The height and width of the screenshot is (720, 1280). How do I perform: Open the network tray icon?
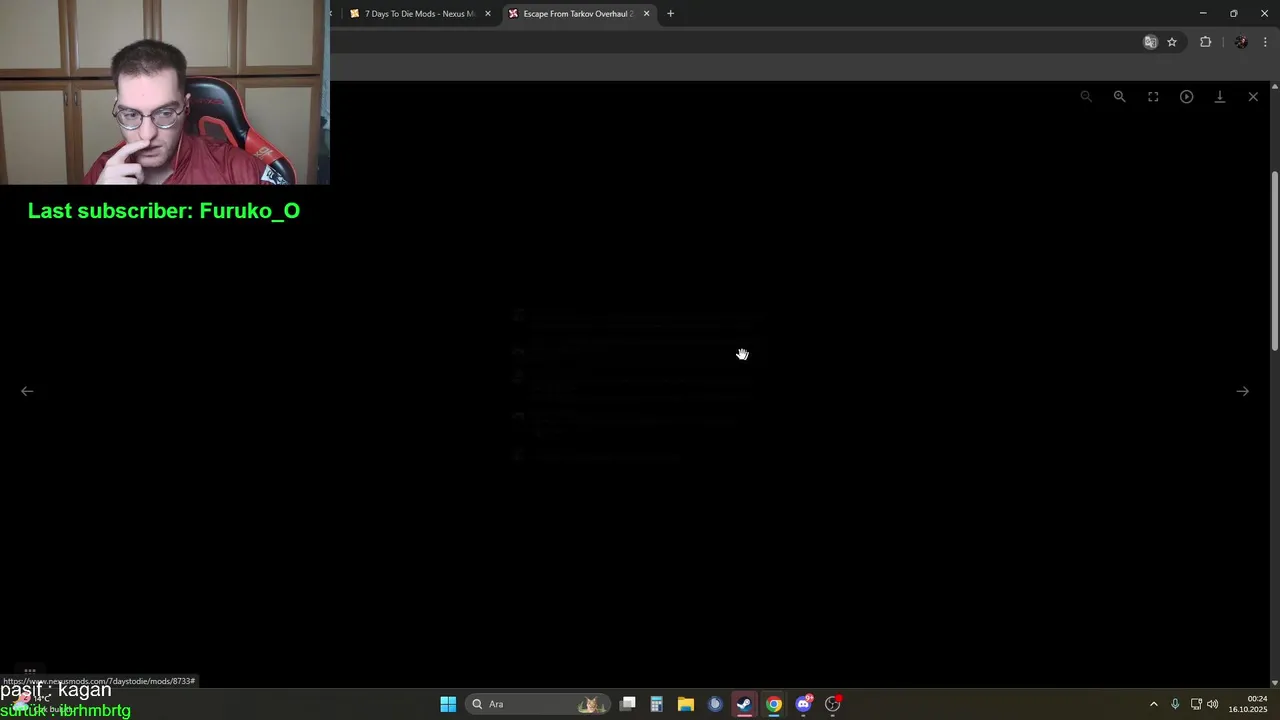(x=1196, y=704)
